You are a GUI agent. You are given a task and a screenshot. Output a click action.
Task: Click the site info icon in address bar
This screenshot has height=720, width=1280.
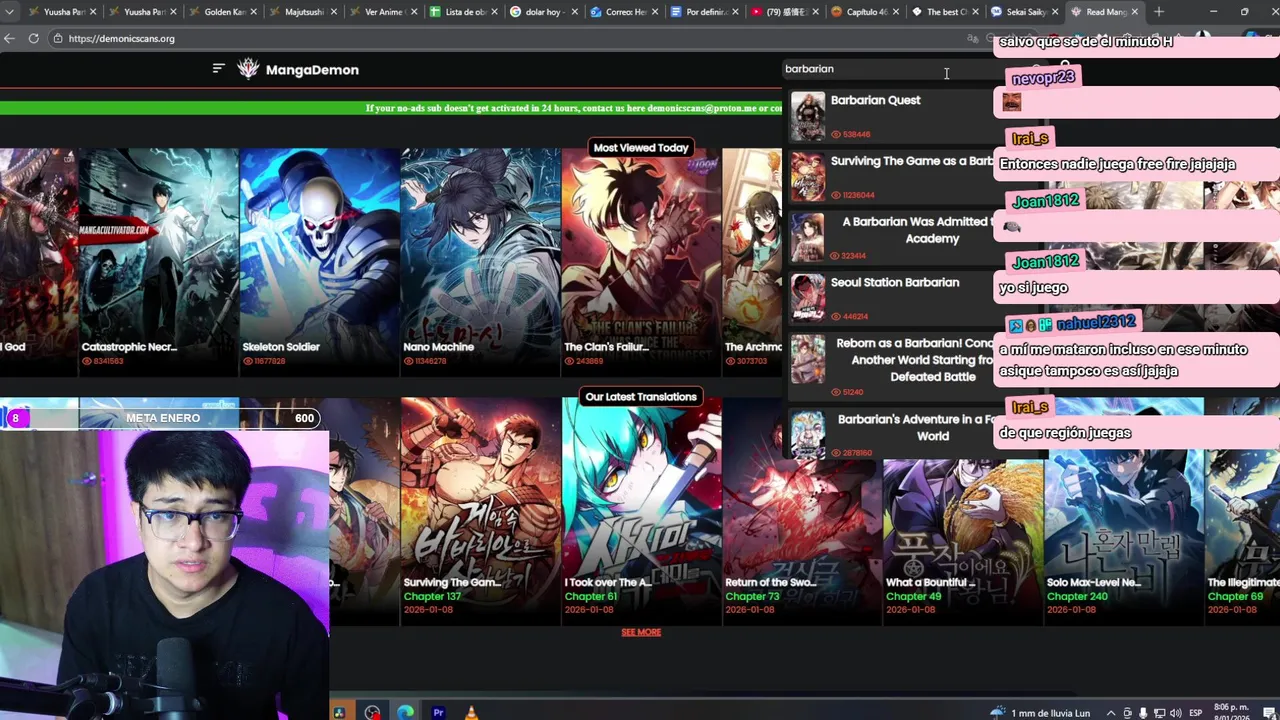(x=59, y=38)
